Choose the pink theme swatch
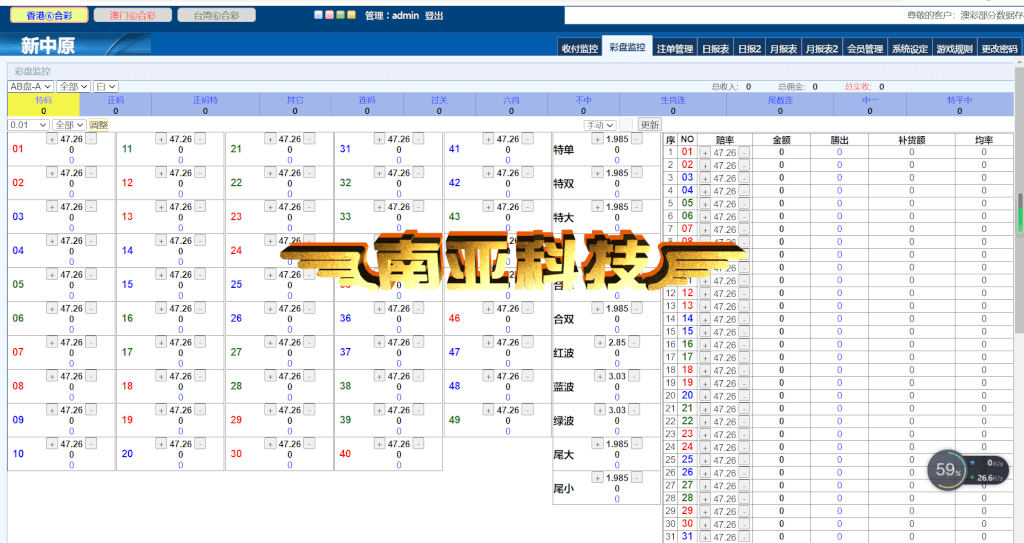This screenshot has width=1024, height=543. [x=329, y=14]
